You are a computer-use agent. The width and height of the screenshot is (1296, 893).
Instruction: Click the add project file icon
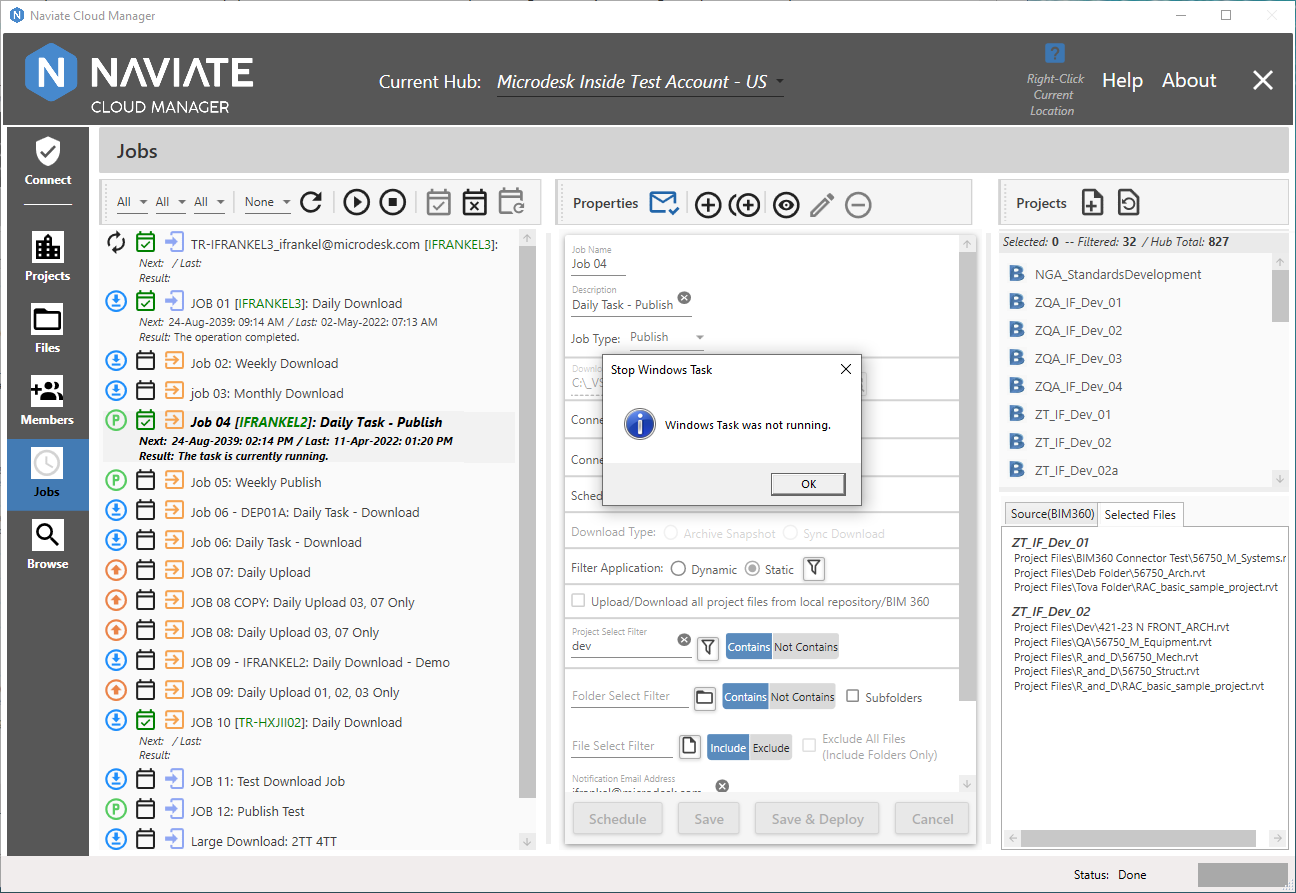point(1093,203)
